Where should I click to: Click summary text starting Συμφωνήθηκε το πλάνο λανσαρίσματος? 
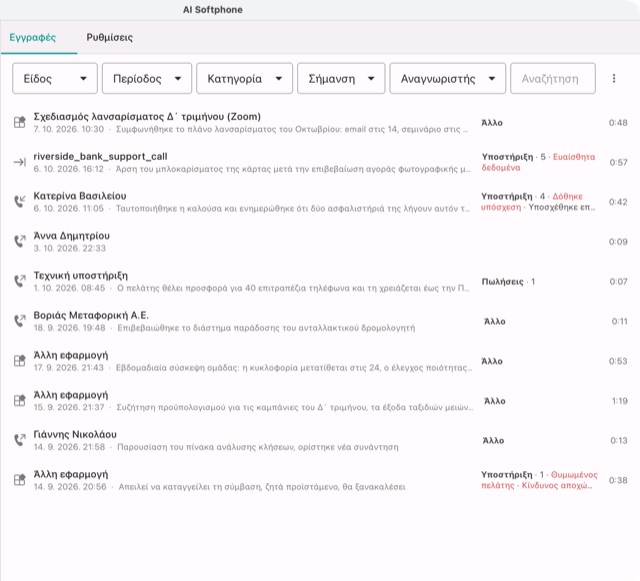[x=292, y=129]
